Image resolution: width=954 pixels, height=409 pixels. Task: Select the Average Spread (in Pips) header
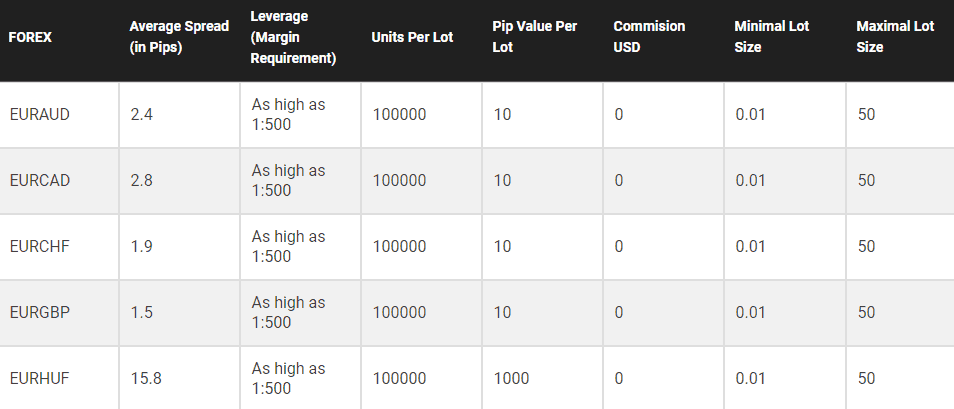pyautogui.click(x=179, y=37)
